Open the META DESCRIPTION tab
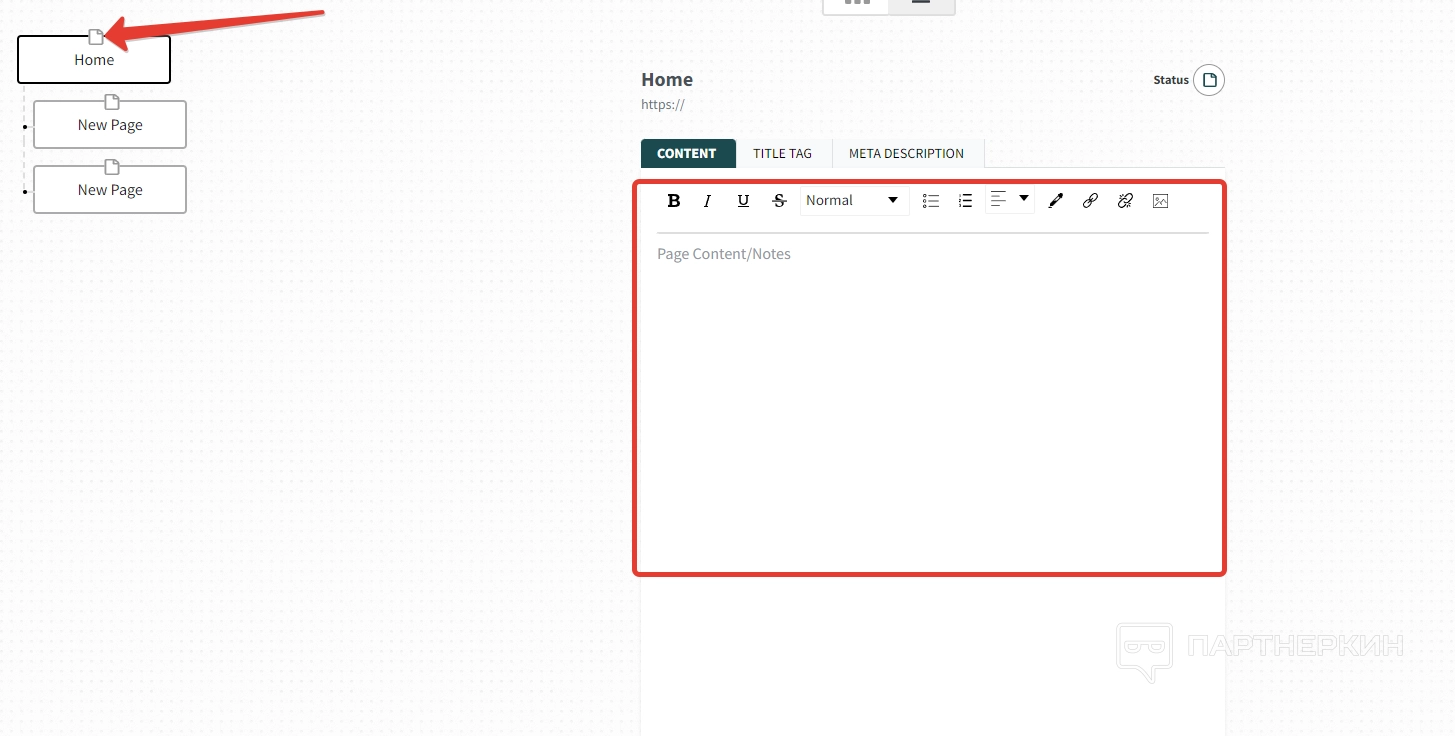The image size is (1455, 736). pos(907,153)
